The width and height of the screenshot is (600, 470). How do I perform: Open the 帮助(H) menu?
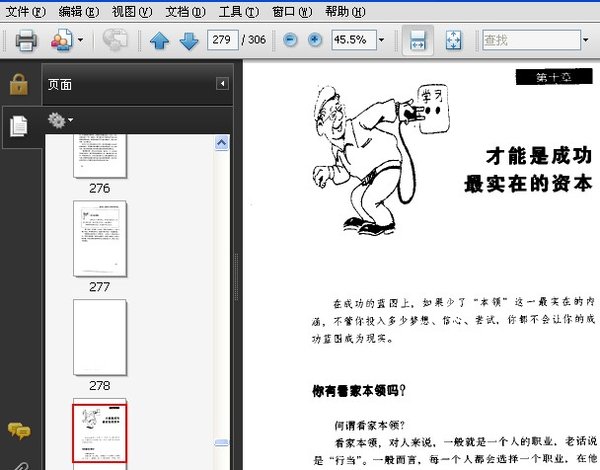345,12
